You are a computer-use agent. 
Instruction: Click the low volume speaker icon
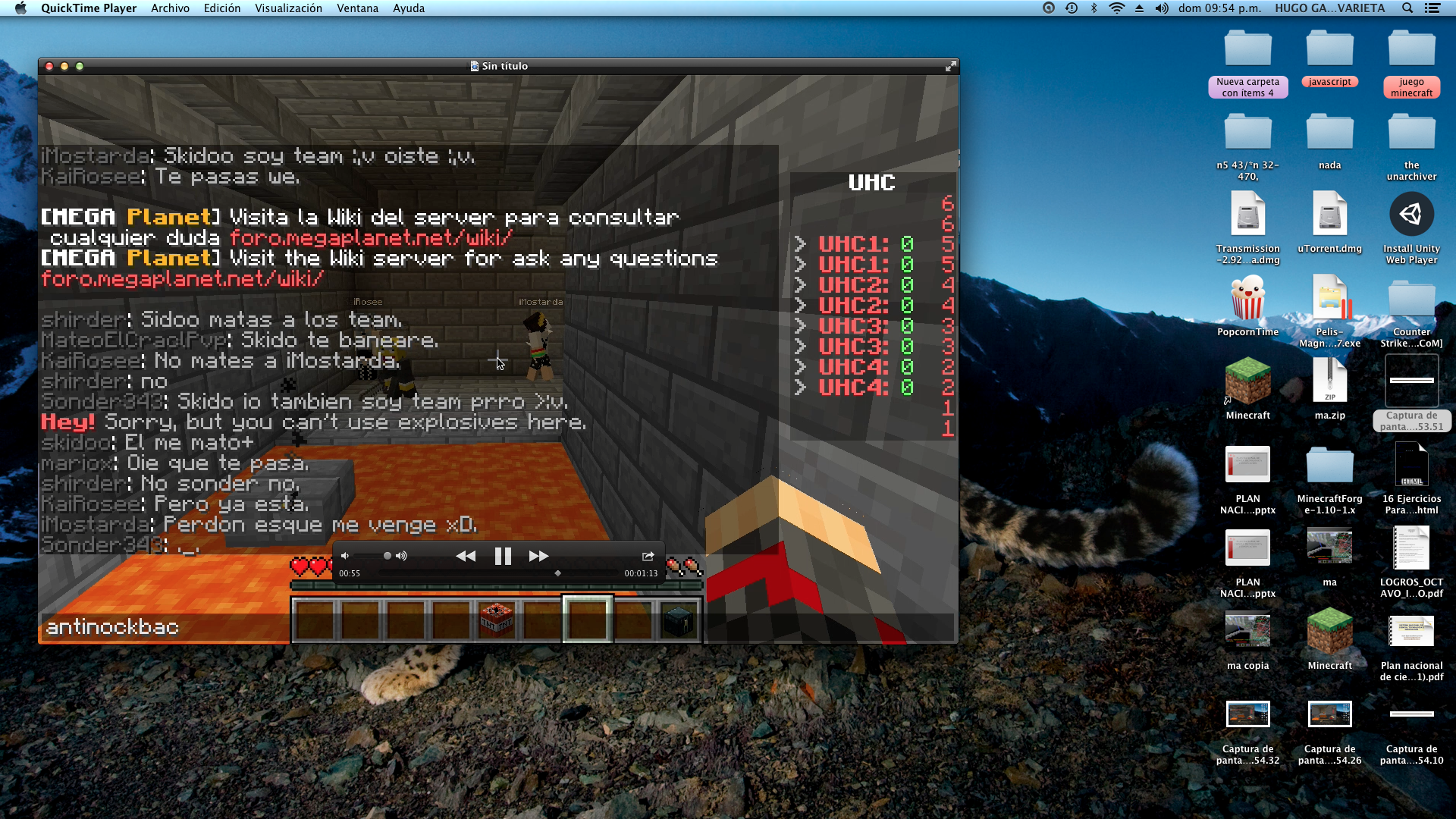click(x=345, y=556)
